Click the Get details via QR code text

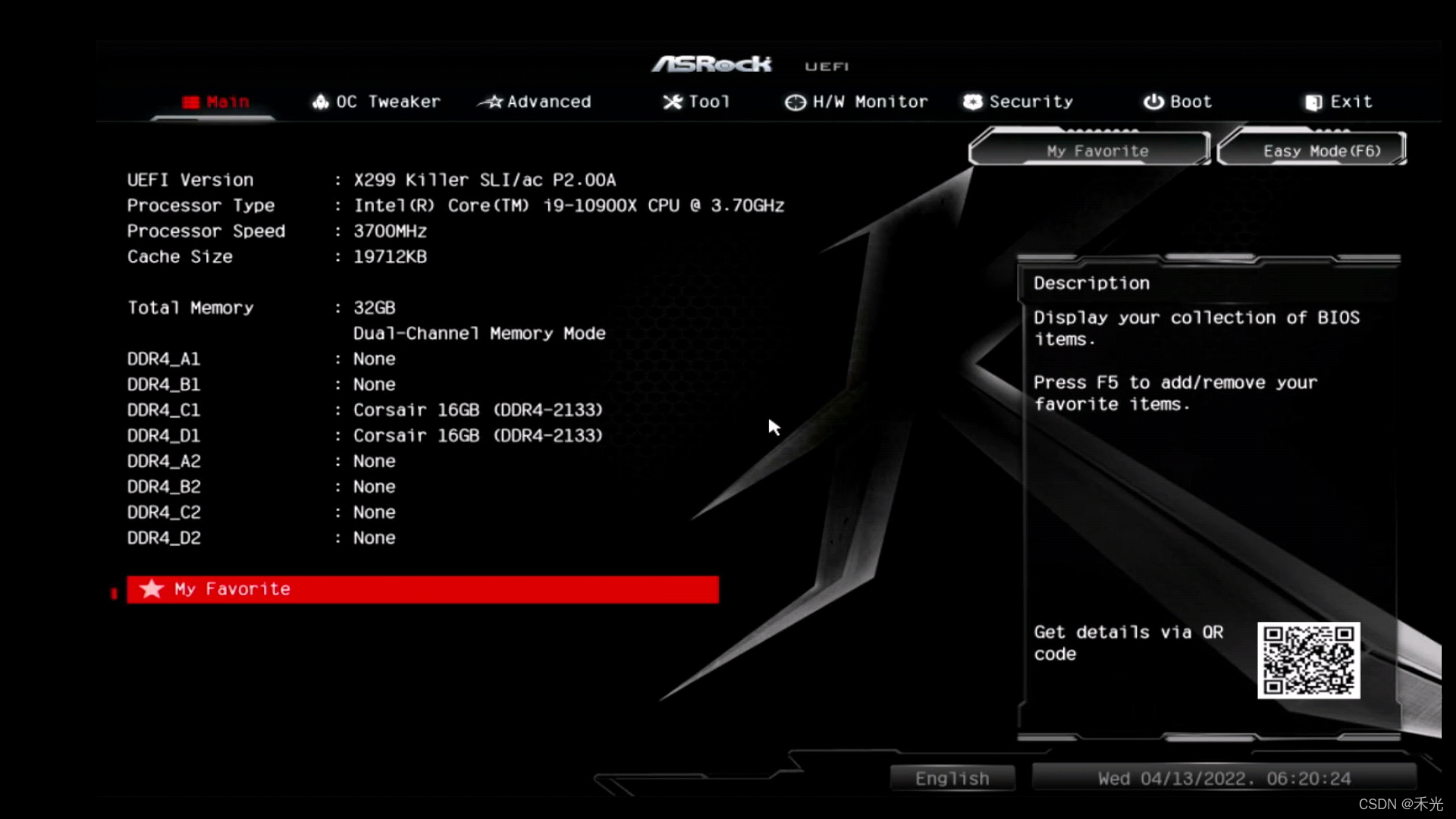[1128, 643]
